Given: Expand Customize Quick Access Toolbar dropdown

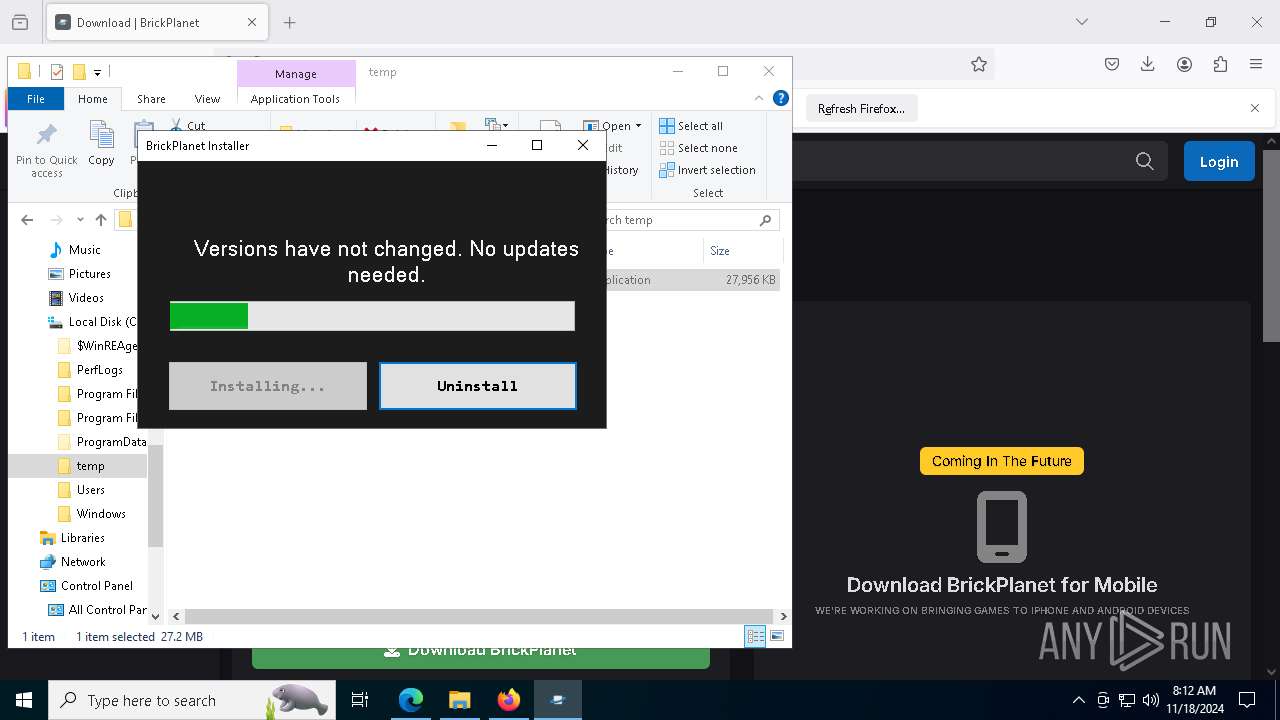Looking at the screenshot, I should coord(97,72).
